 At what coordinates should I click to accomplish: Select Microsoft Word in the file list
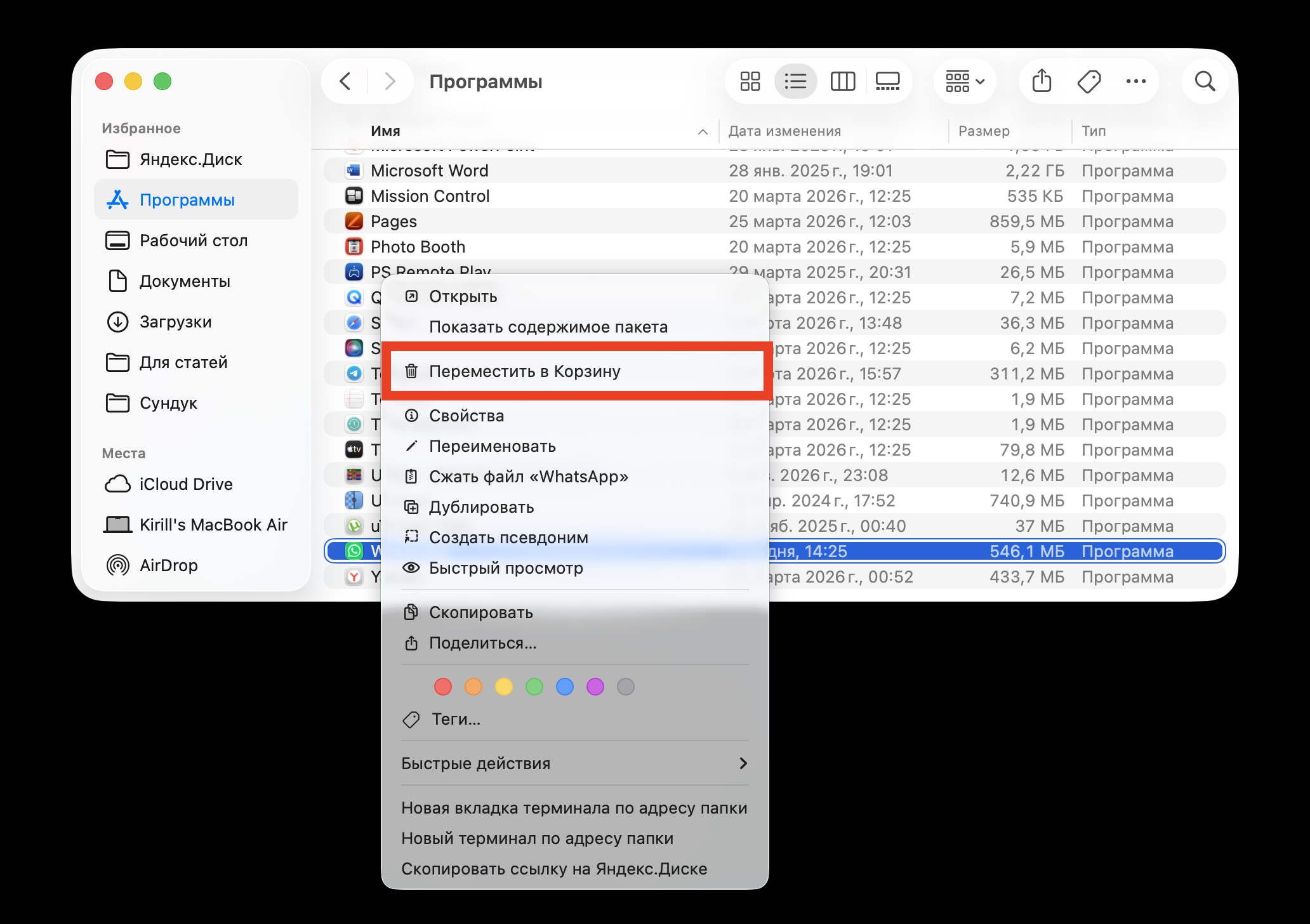point(430,170)
